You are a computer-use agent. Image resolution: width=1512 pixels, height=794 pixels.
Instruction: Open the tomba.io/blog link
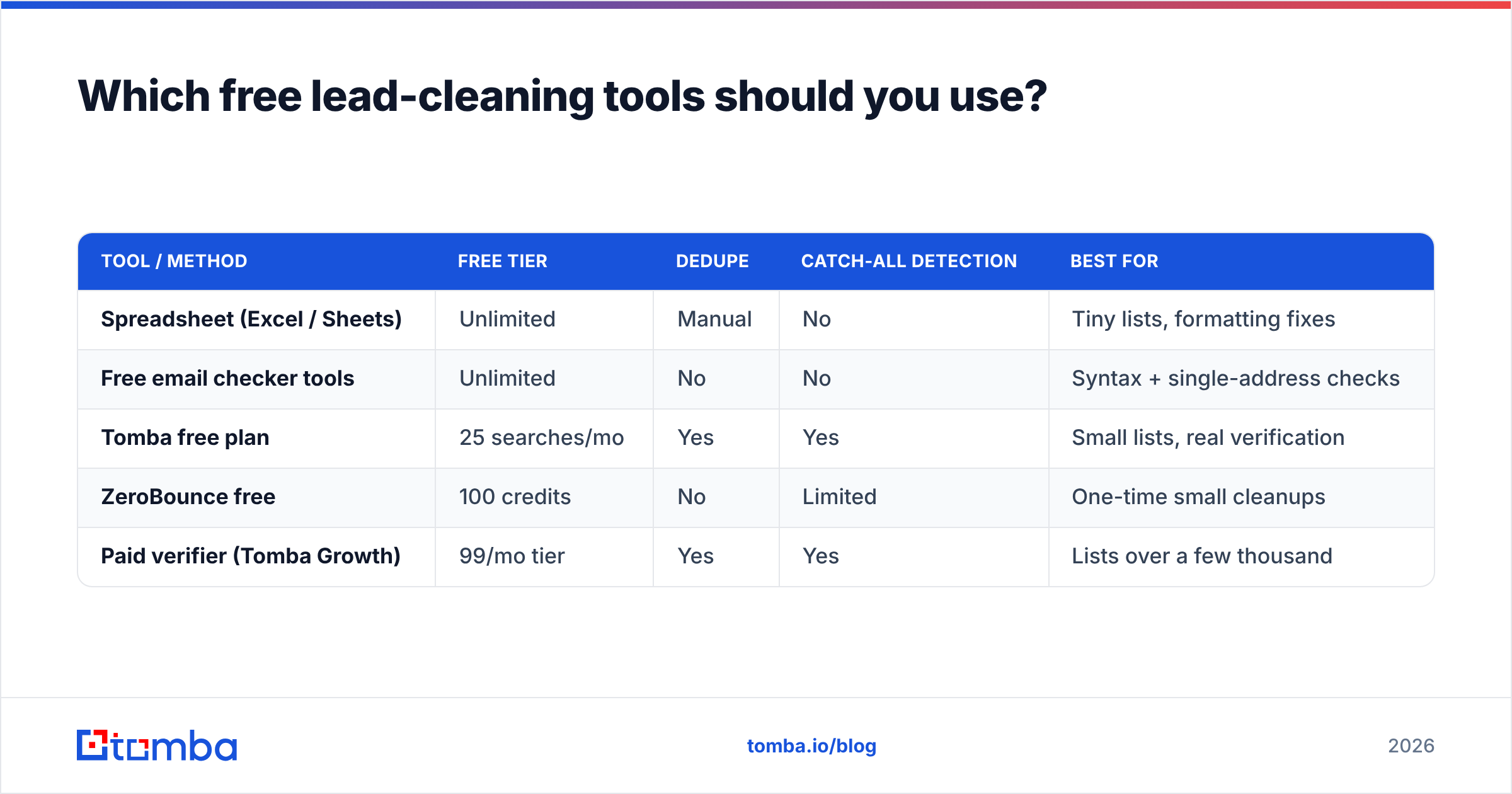click(x=811, y=746)
